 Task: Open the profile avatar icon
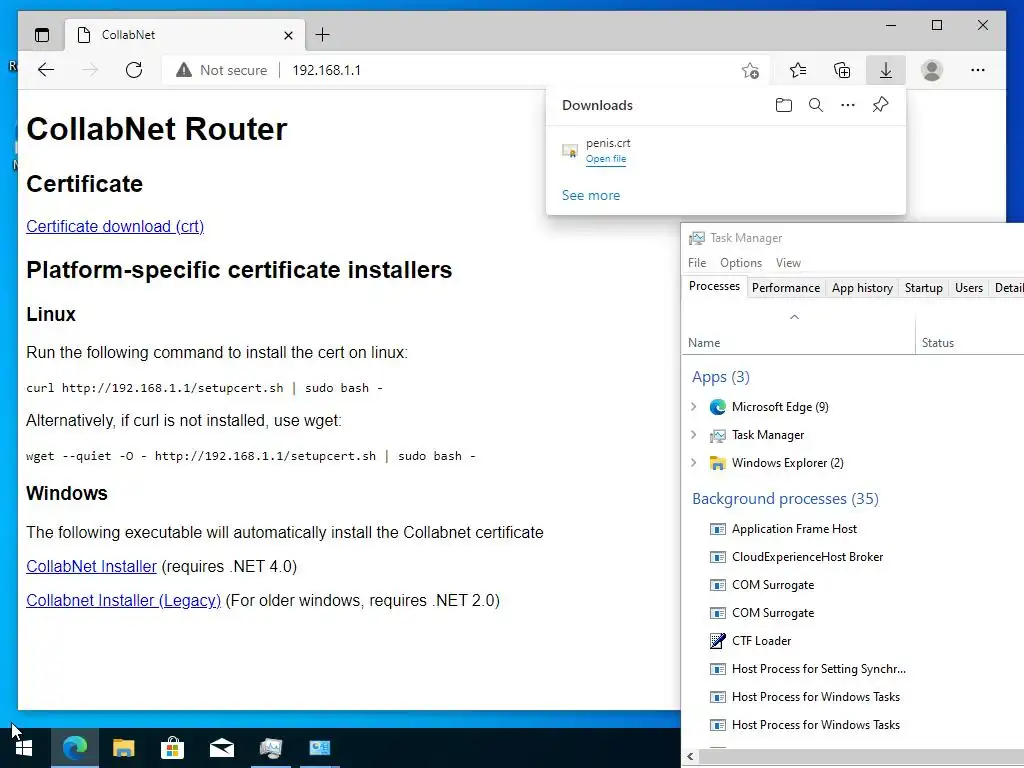932,70
